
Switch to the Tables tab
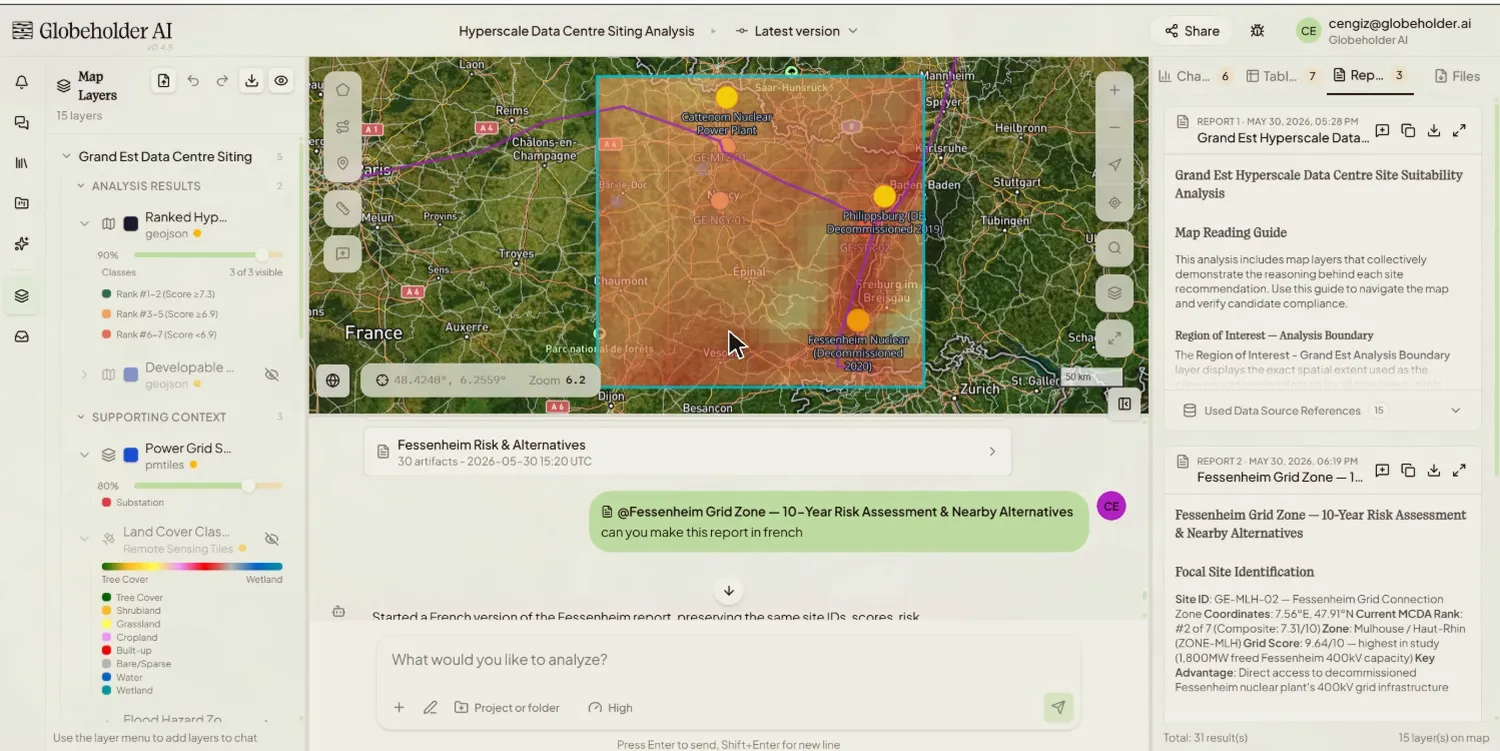(x=1282, y=76)
